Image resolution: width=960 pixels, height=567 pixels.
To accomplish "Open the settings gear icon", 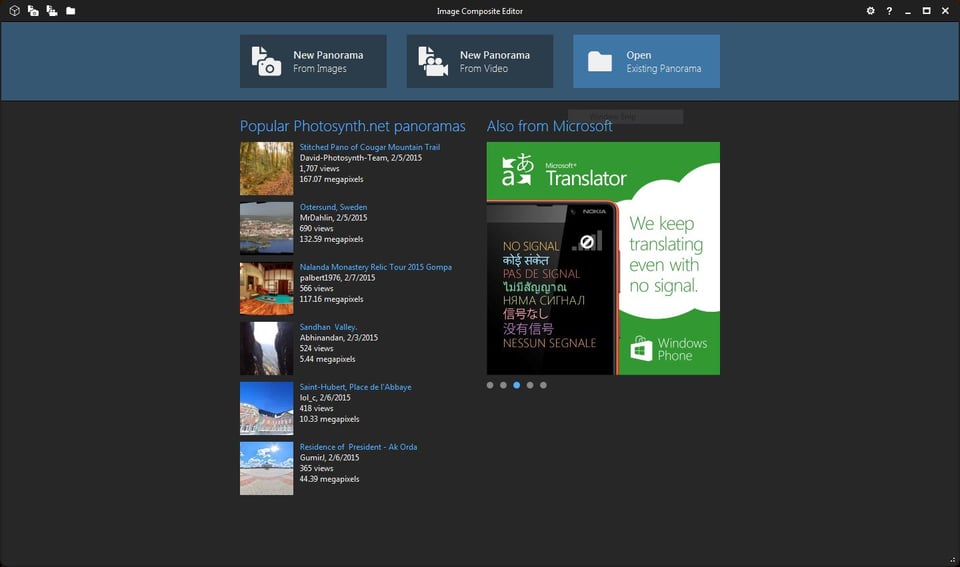I will (x=870, y=11).
